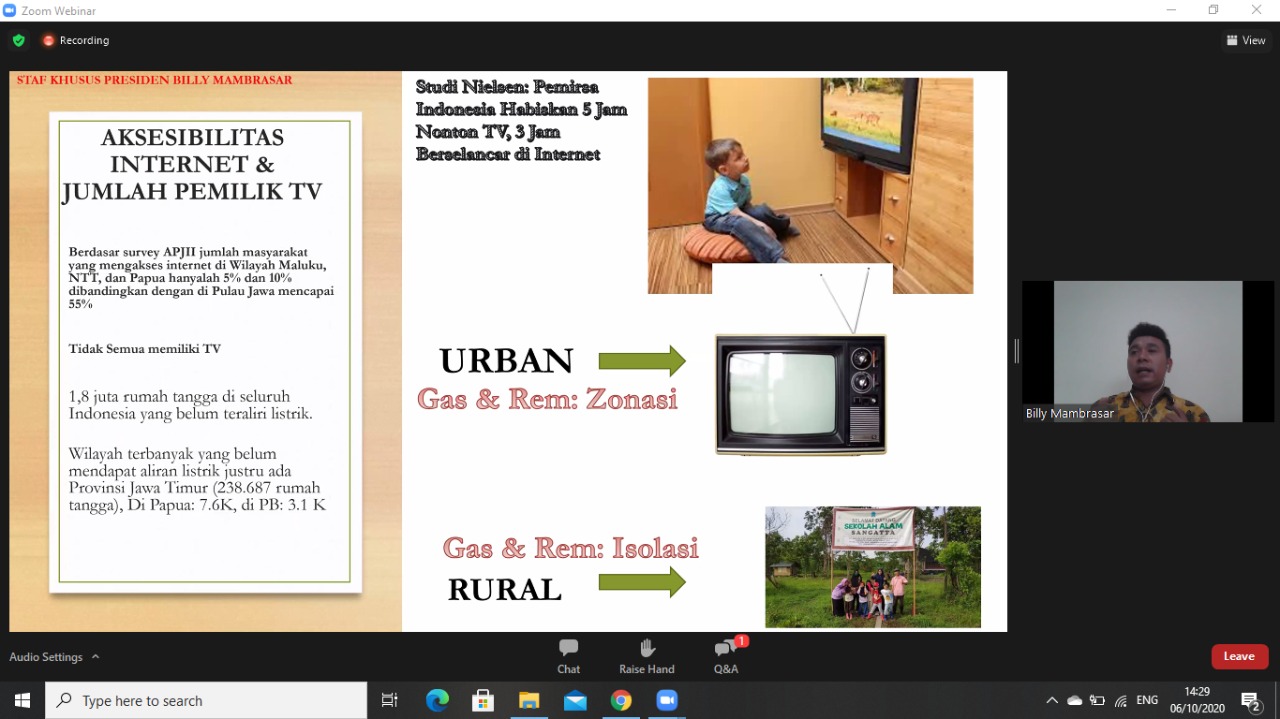Launch Microsoft Edge from the taskbar
The image size is (1280, 719).
437,701
